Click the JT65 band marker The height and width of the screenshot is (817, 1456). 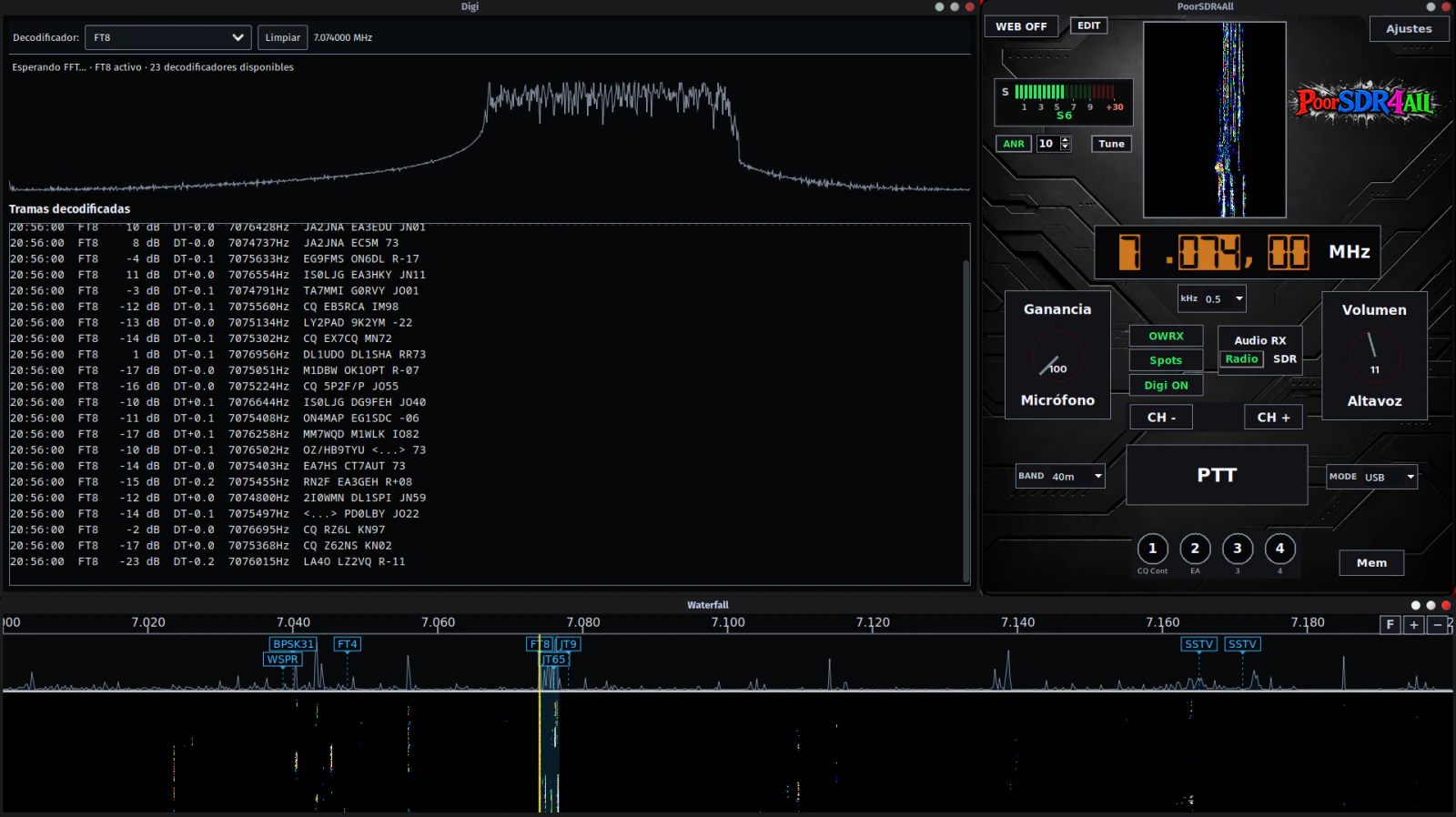tap(554, 660)
